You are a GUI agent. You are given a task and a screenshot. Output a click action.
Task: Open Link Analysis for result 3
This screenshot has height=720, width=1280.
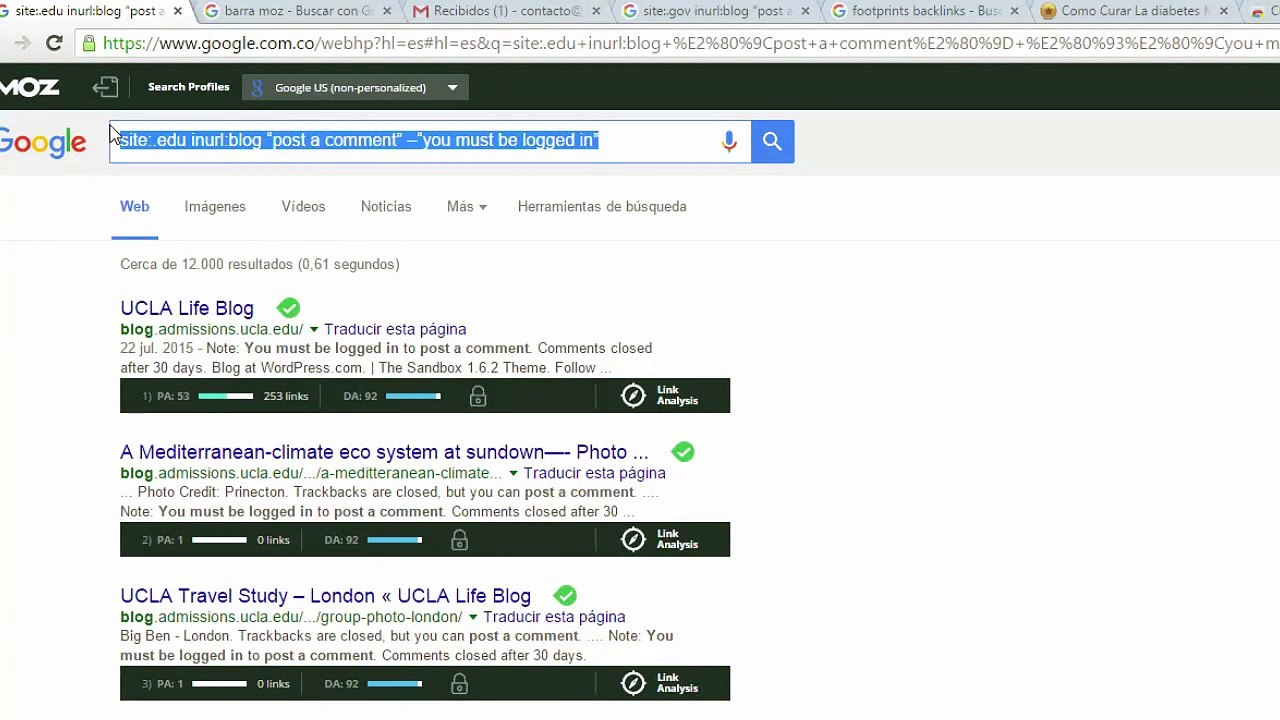click(660, 684)
